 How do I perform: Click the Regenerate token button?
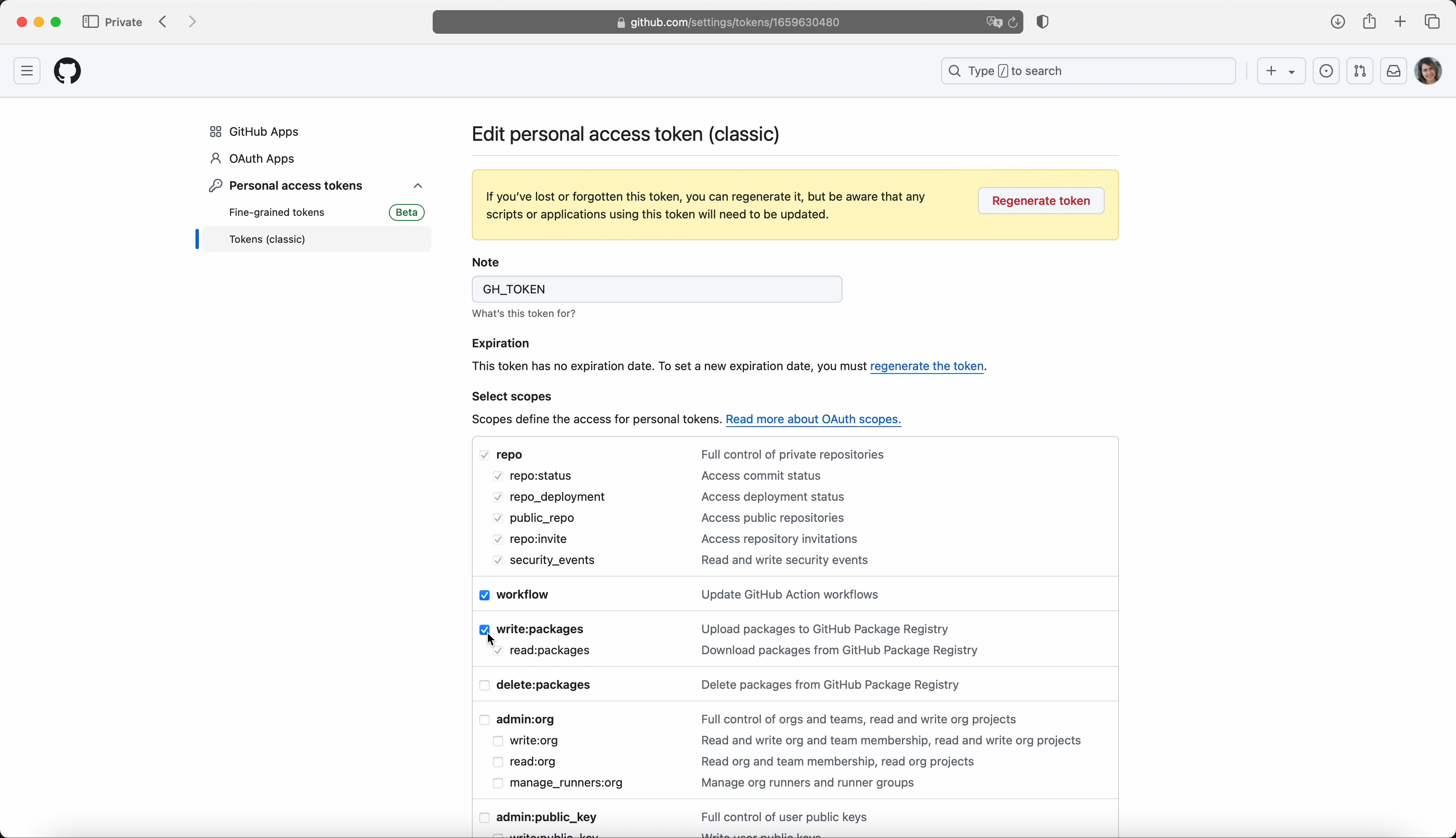click(x=1041, y=201)
